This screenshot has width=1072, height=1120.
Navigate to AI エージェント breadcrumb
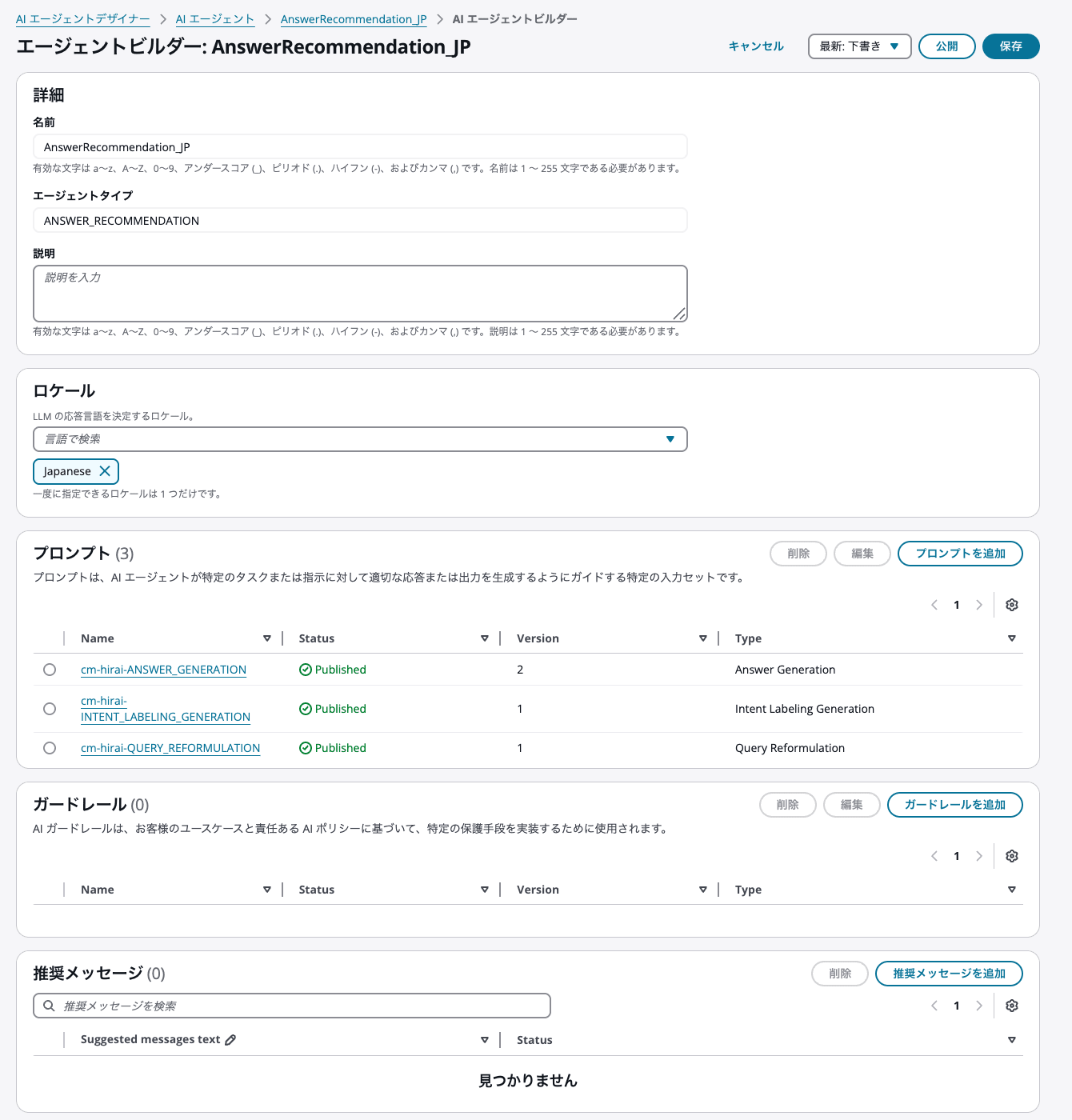point(214,19)
